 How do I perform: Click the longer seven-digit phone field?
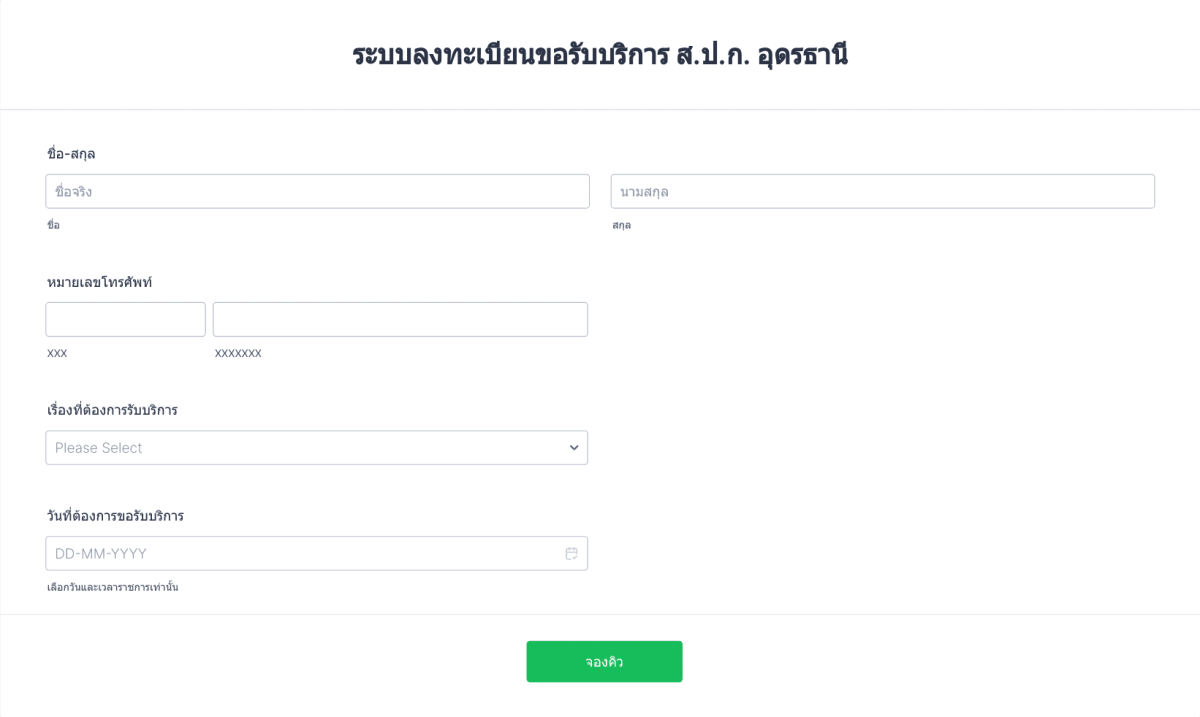click(399, 319)
